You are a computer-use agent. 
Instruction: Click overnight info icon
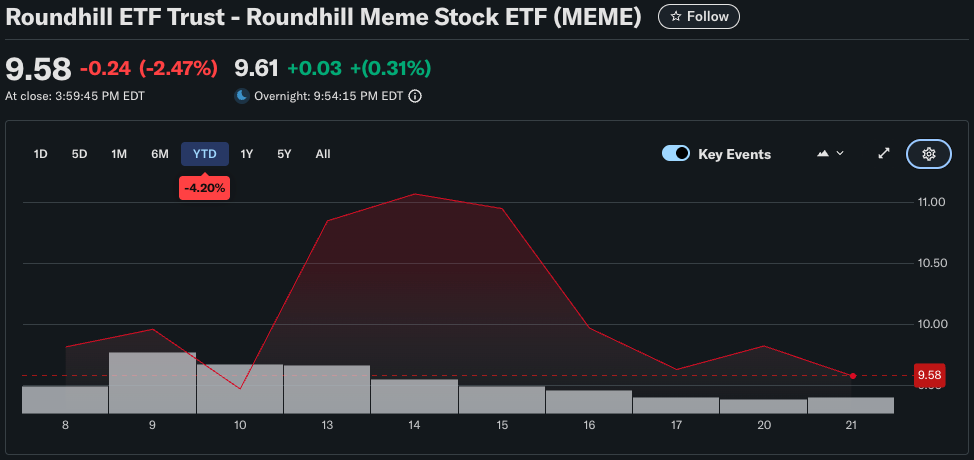416,96
